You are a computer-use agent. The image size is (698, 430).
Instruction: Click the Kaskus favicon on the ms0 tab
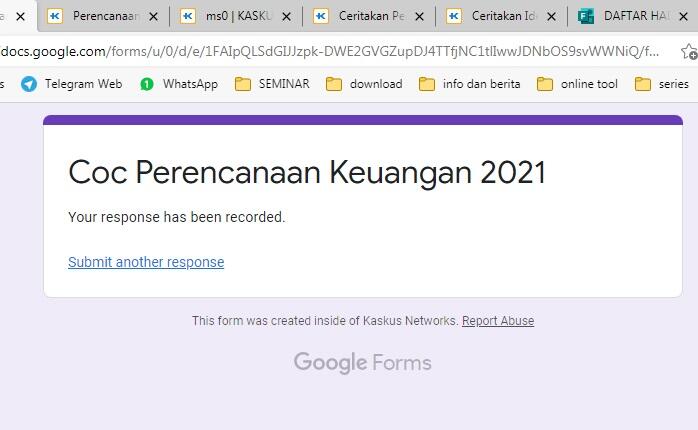[188, 16]
